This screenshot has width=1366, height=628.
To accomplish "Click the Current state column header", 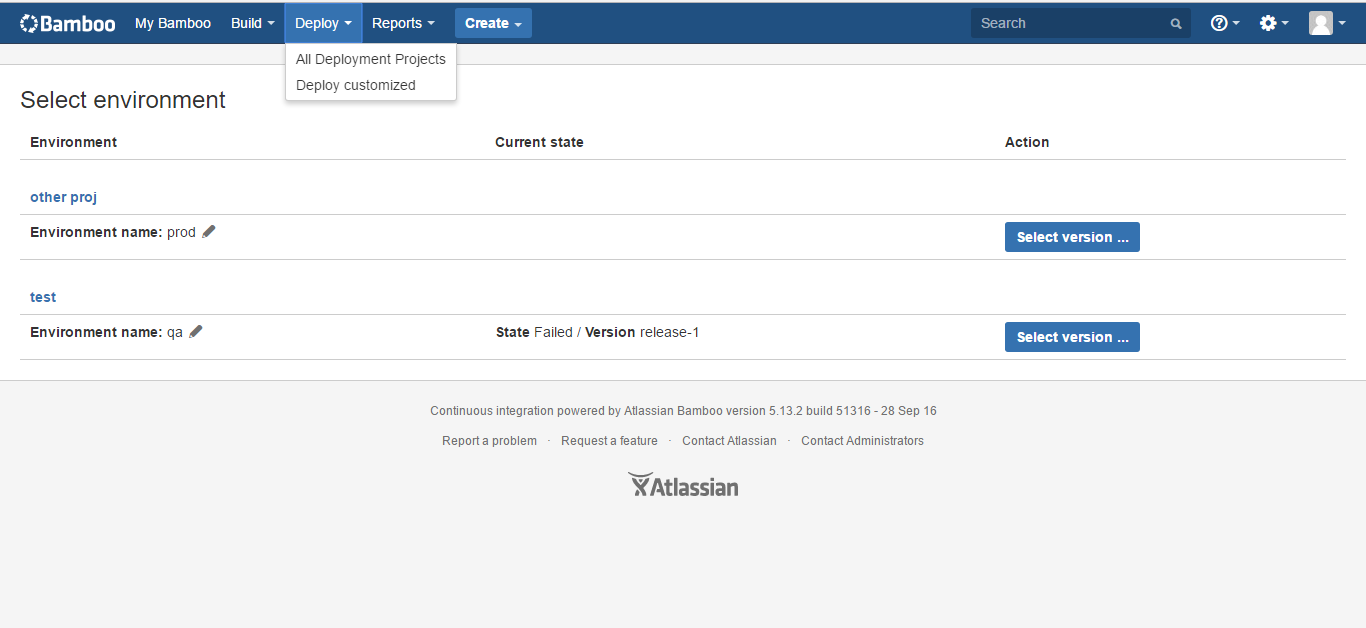I will (x=539, y=142).
